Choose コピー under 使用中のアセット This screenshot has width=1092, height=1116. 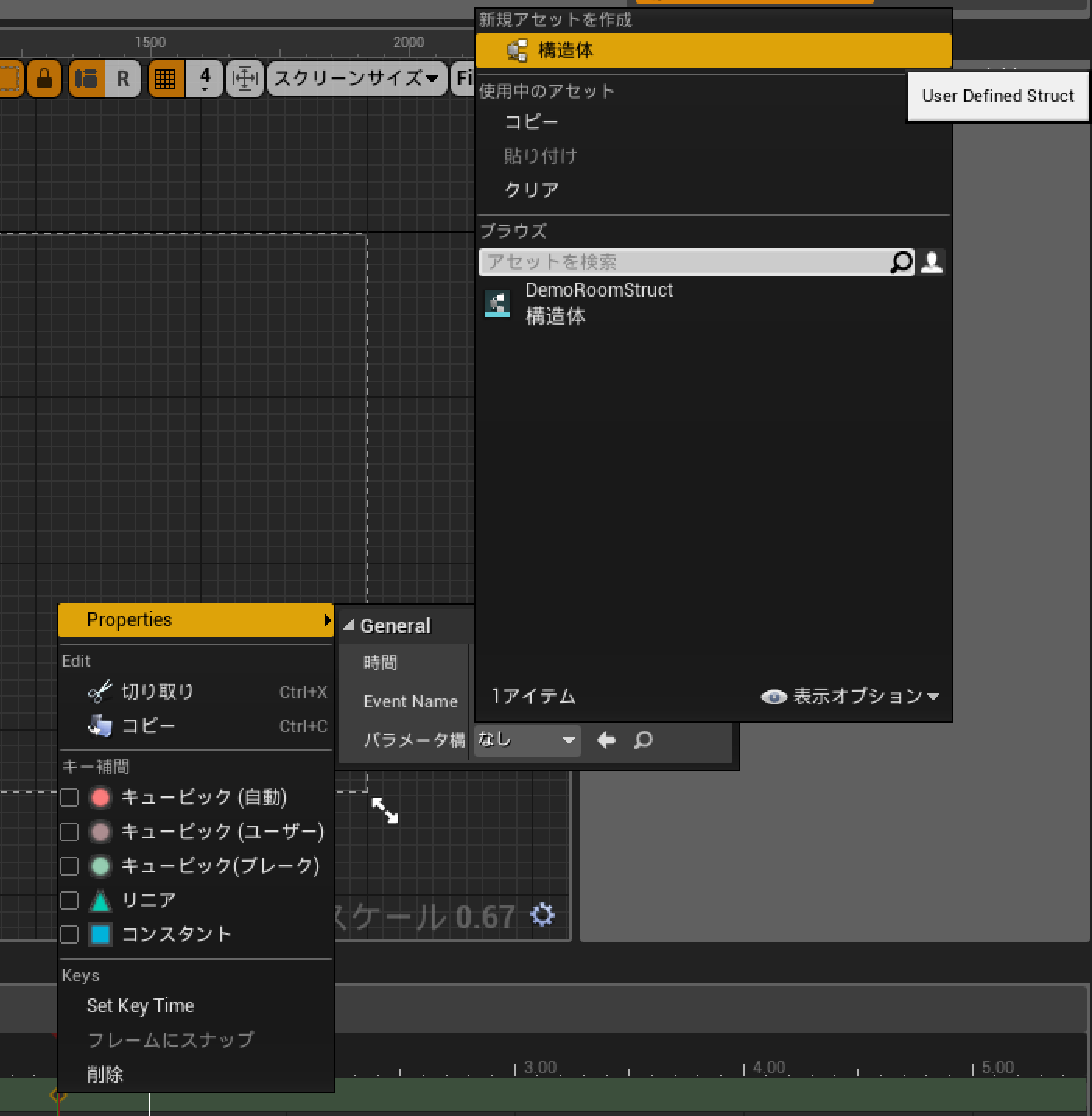(x=531, y=122)
